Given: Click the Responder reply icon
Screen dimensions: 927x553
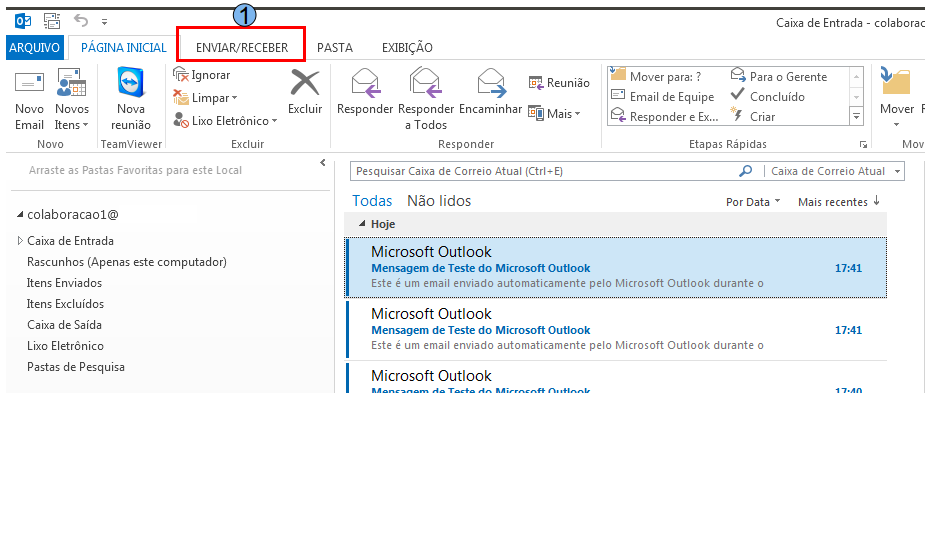Looking at the screenshot, I should [365, 84].
